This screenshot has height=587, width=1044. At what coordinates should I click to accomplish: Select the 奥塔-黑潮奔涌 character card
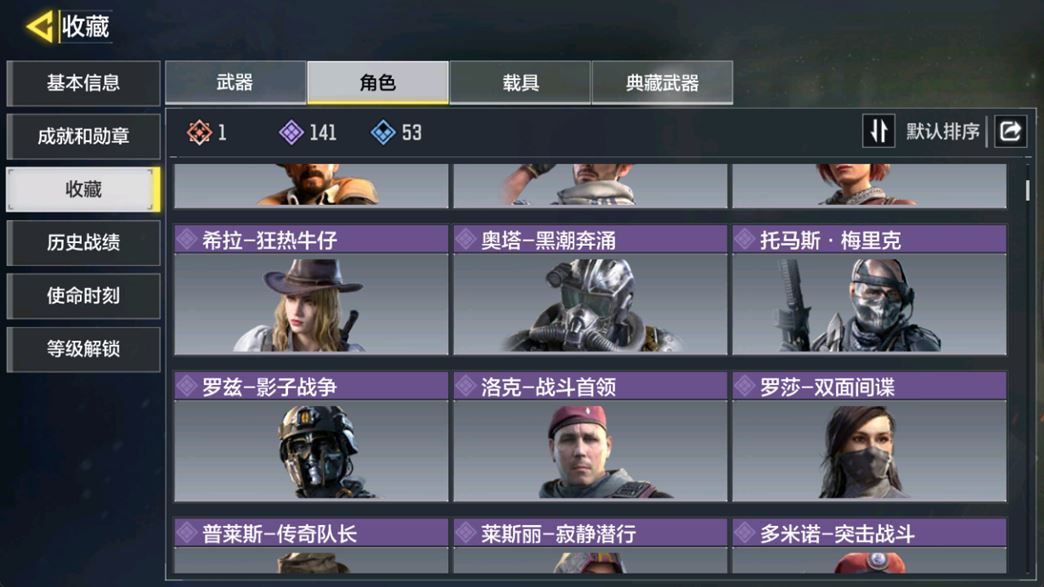590,290
